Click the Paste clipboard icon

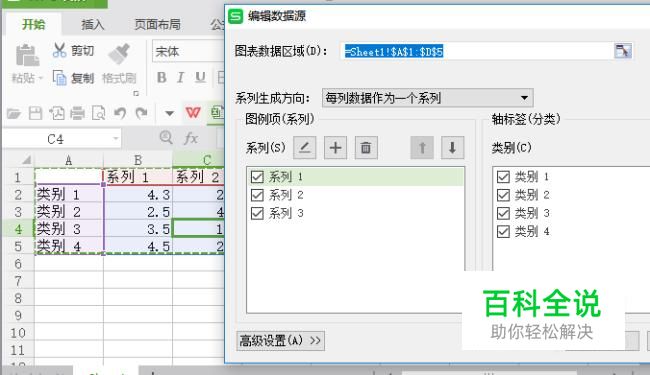click(27, 56)
